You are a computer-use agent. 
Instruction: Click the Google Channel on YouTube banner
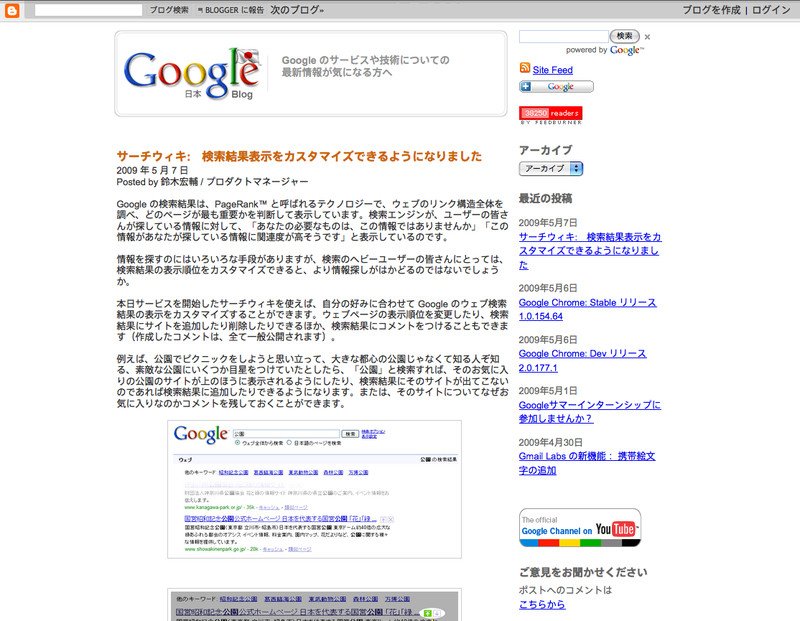[580, 528]
